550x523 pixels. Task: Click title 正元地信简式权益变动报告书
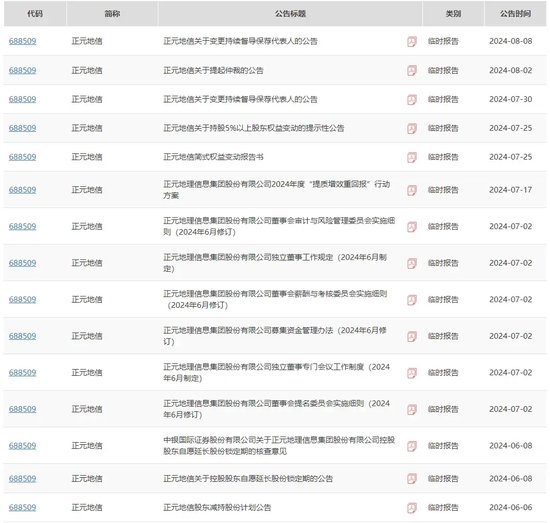[213, 157]
